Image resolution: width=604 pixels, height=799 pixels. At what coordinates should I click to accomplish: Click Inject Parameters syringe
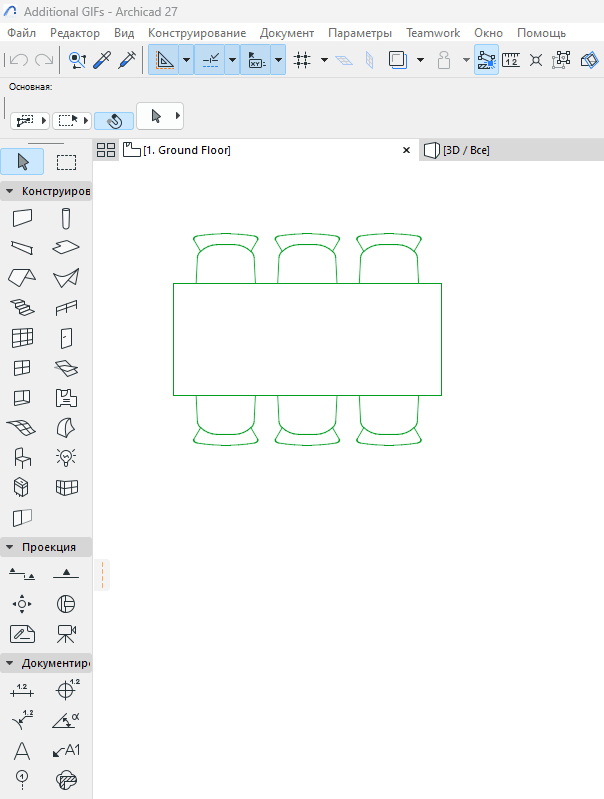click(x=127, y=60)
